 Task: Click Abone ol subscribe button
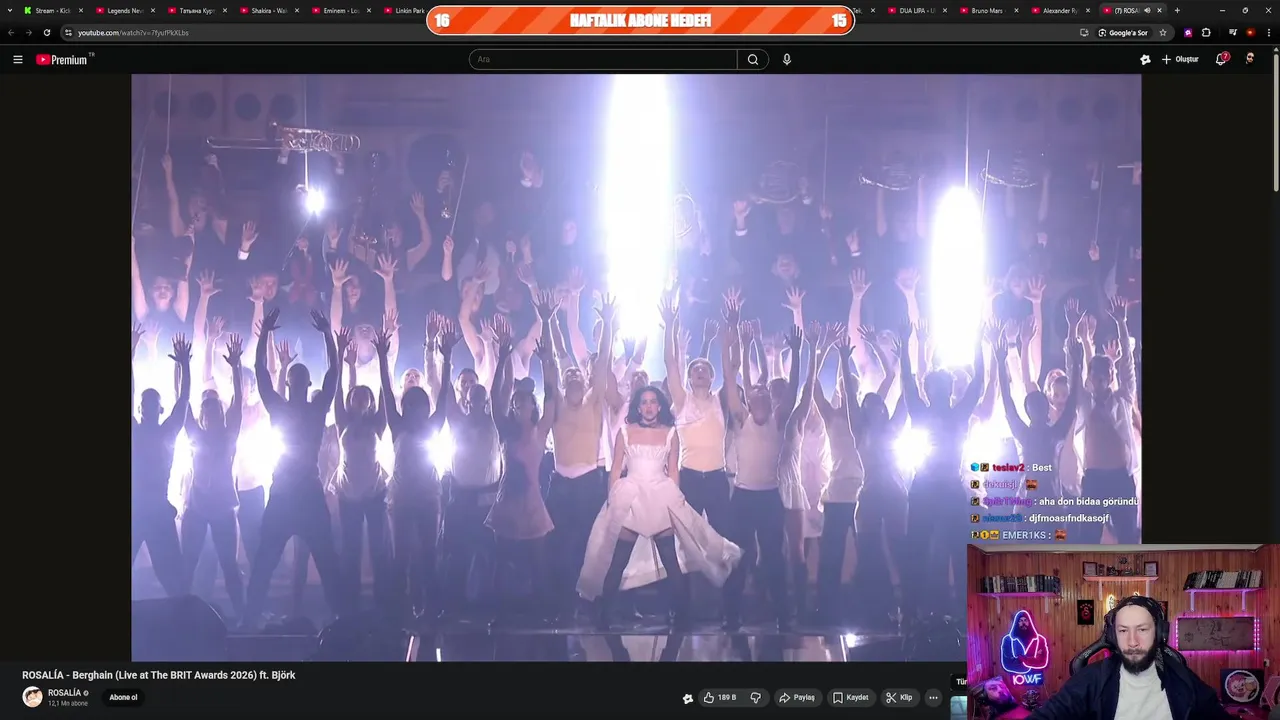[123, 698]
